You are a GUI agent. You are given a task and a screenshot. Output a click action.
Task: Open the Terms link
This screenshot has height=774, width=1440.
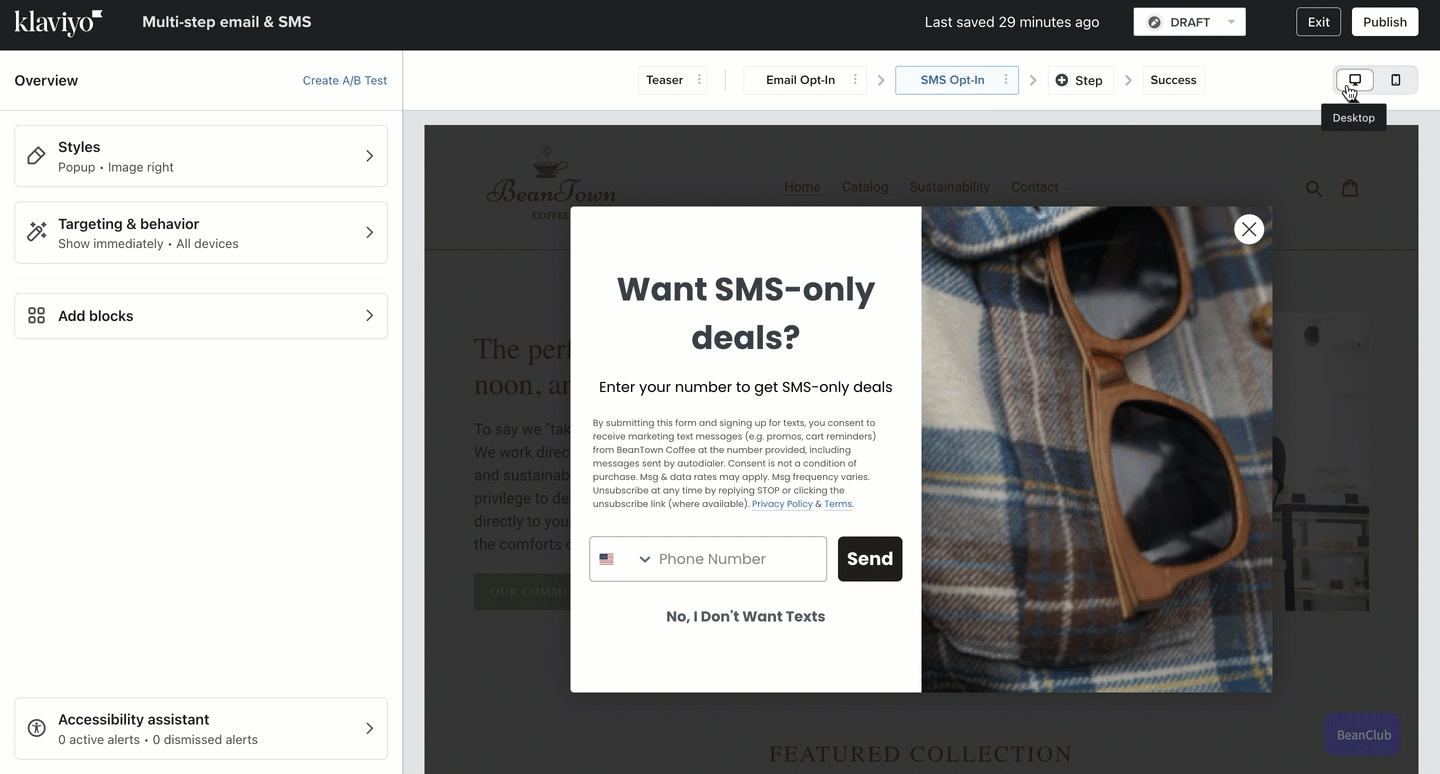coord(838,504)
